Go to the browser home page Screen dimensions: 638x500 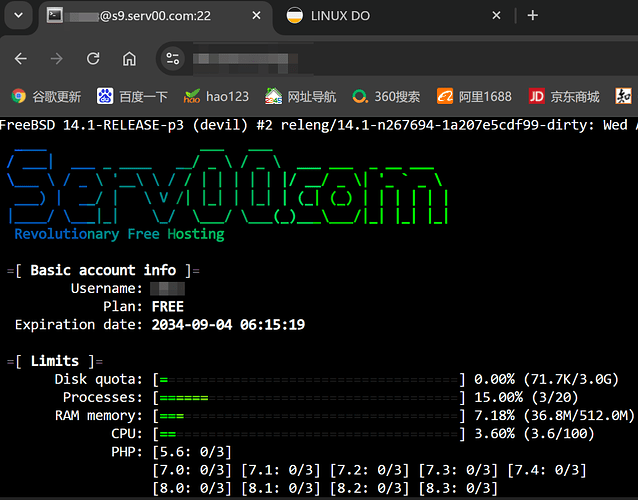[x=129, y=58]
